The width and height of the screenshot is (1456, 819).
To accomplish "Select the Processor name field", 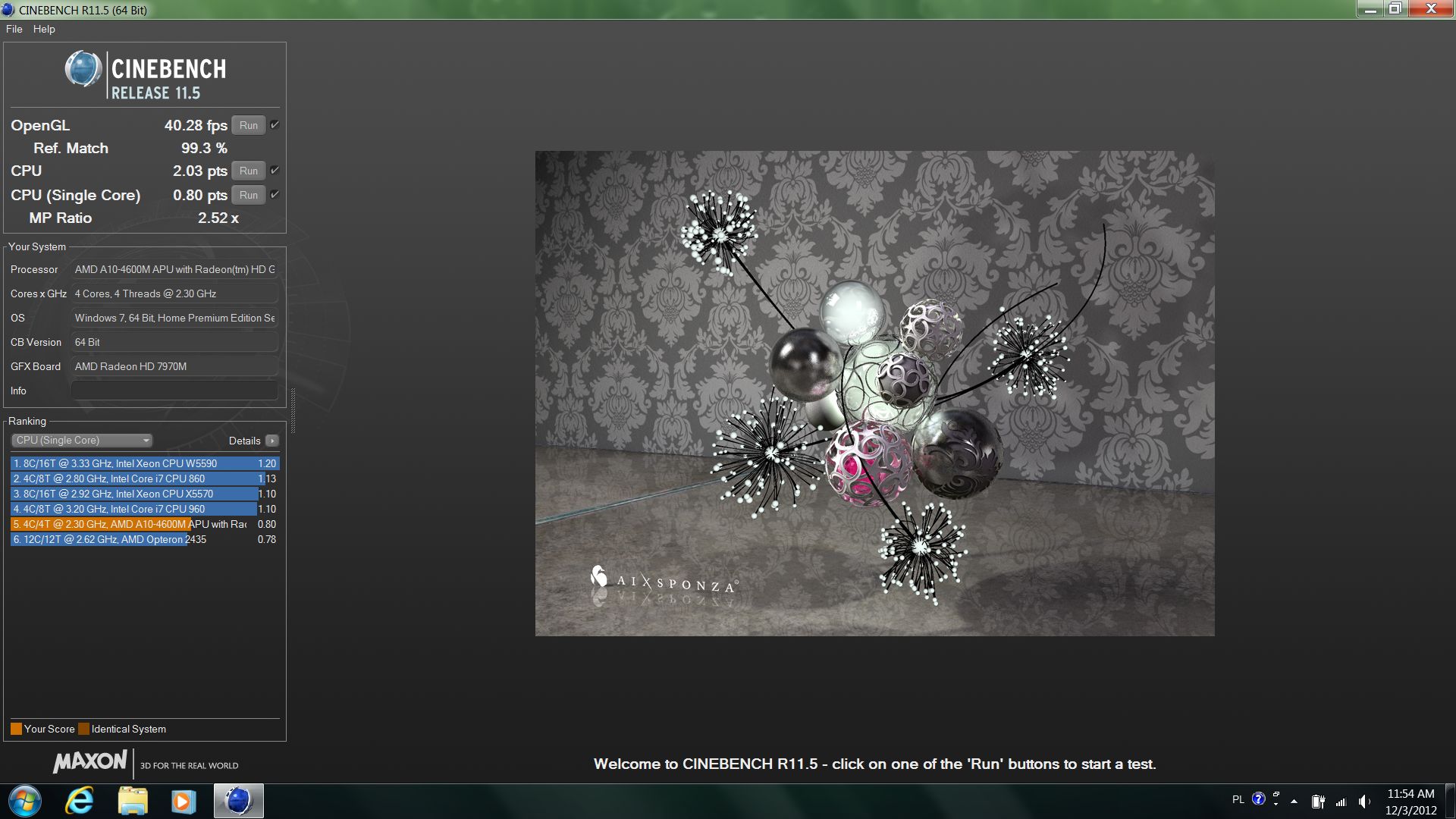I will [x=174, y=269].
